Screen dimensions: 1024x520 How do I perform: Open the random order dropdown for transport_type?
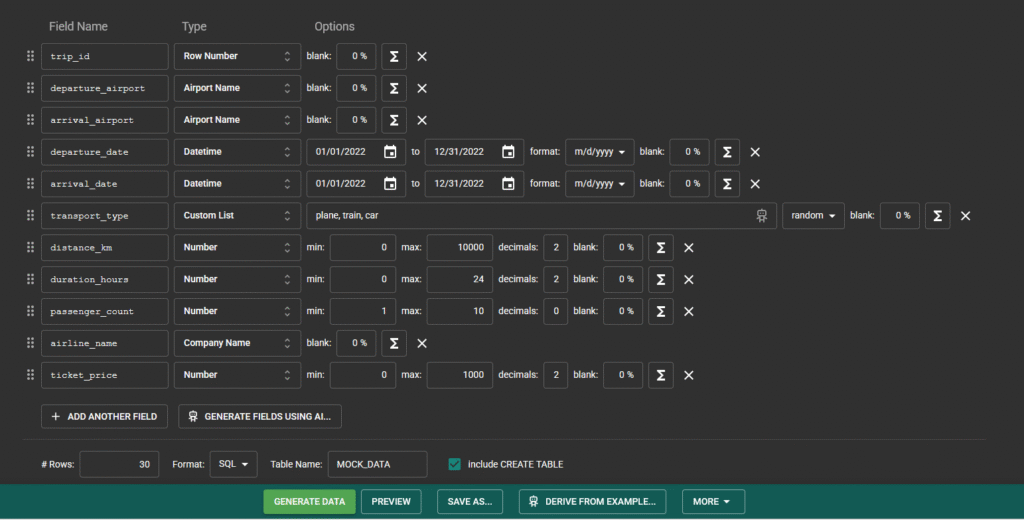pyautogui.click(x=812, y=215)
